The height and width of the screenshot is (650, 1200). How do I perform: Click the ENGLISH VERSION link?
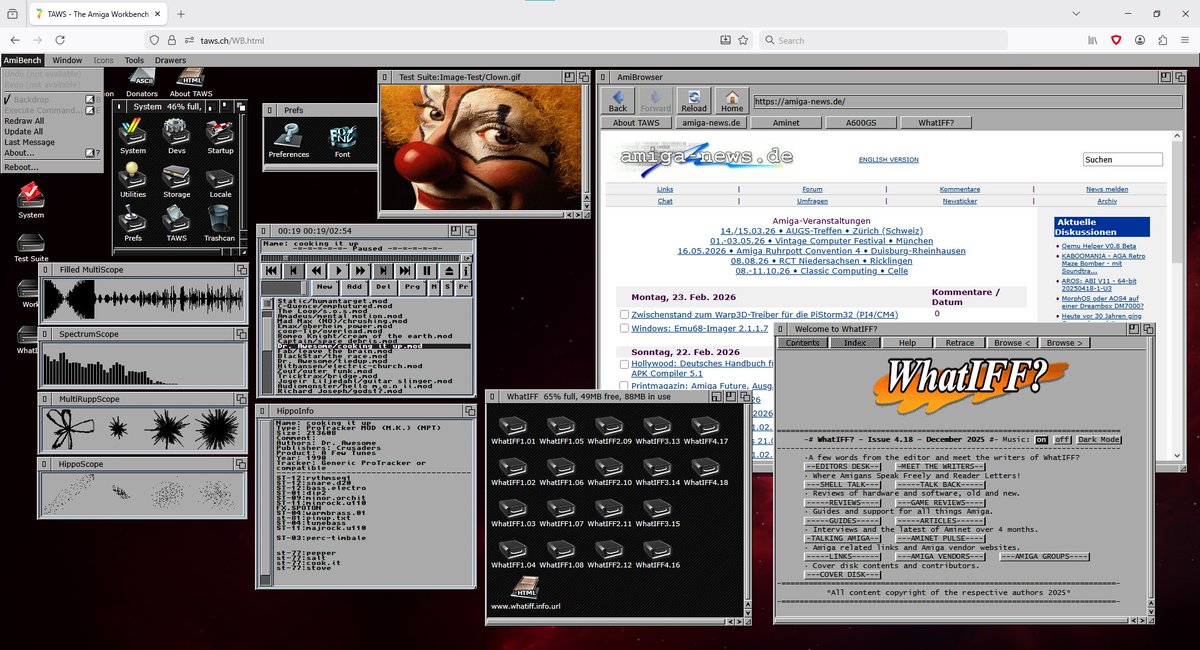click(x=888, y=160)
